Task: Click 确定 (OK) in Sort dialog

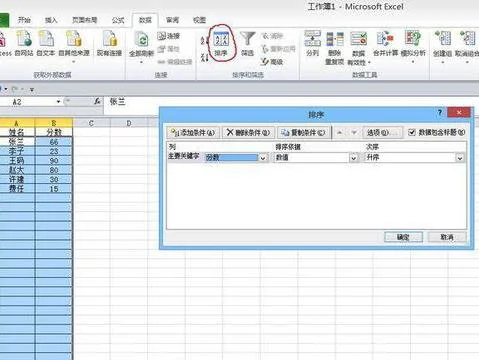Action: (x=403, y=237)
